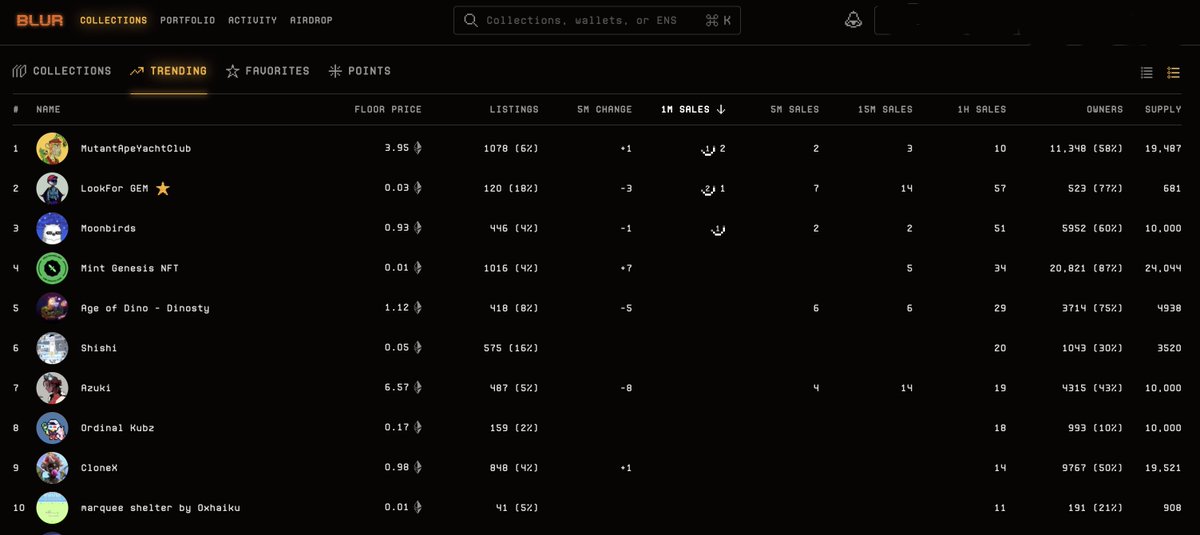Sort by Owners column header

(x=1105, y=109)
